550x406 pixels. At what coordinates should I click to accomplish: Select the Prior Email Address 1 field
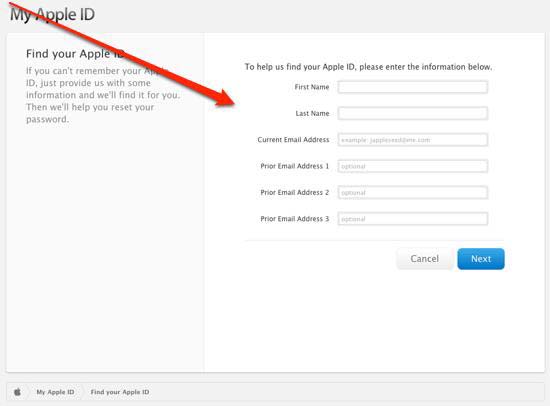coord(412,166)
